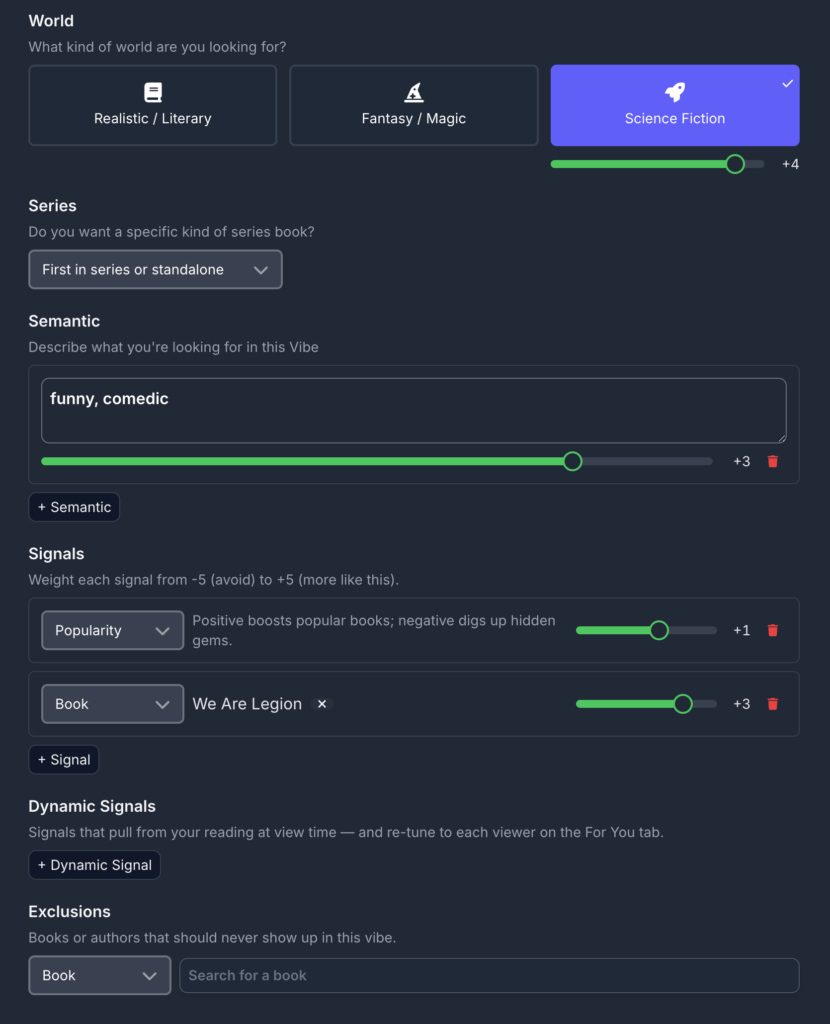The width and height of the screenshot is (830, 1024).
Task: Click the book icon on Realistic / Literary
Action: point(153,93)
